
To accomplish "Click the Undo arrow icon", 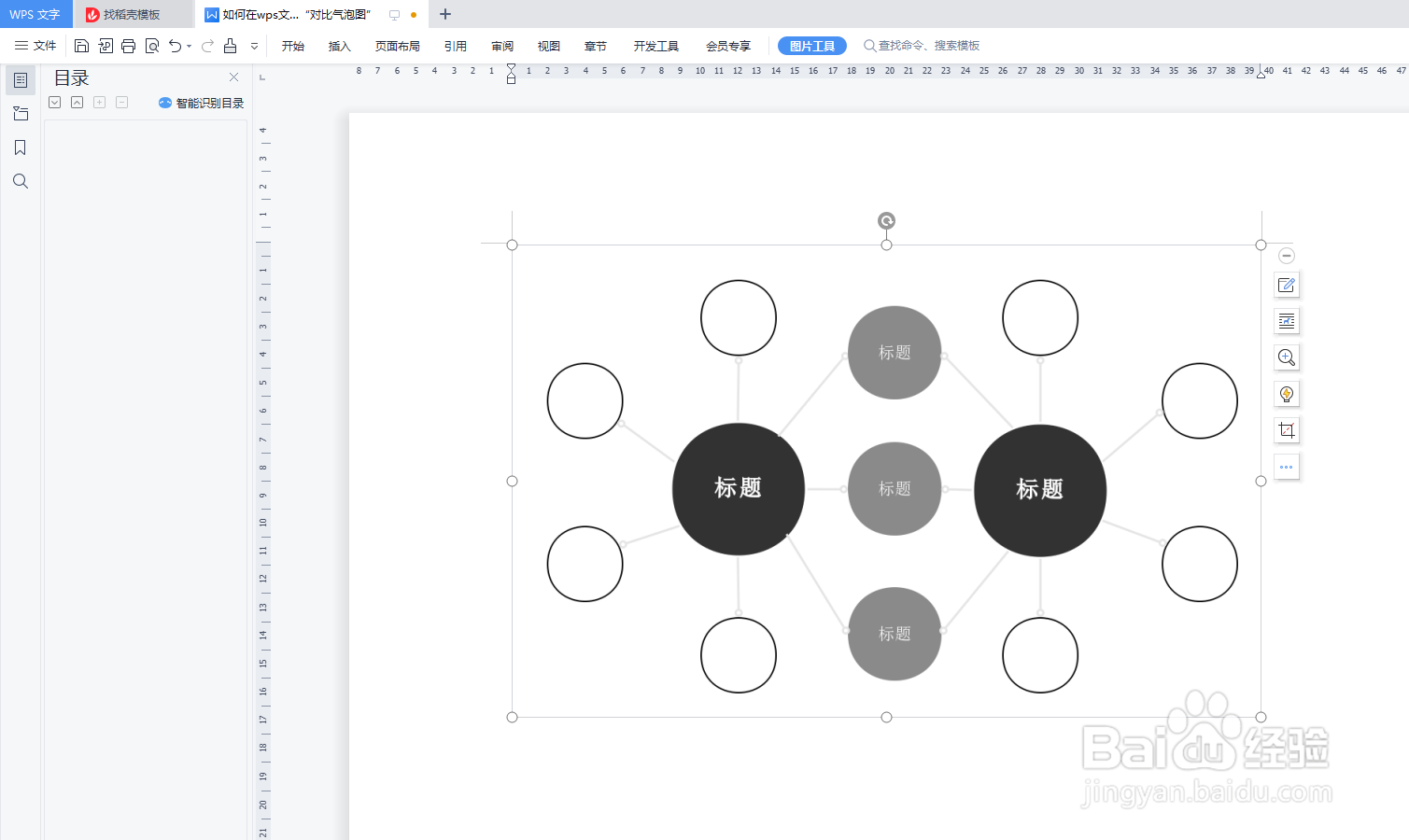I will 175,46.
